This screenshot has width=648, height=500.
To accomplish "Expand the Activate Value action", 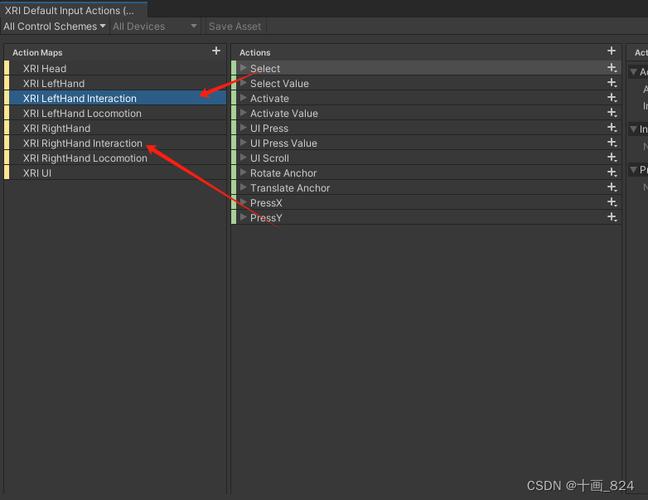I will pyautogui.click(x=243, y=113).
